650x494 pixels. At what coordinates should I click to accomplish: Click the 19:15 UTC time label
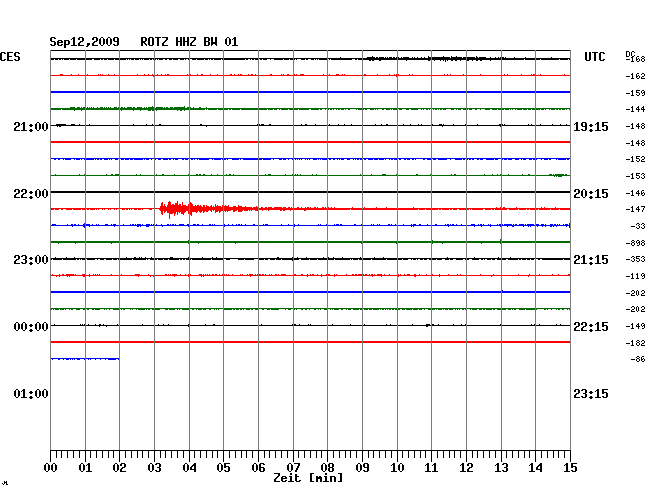coord(591,127)
